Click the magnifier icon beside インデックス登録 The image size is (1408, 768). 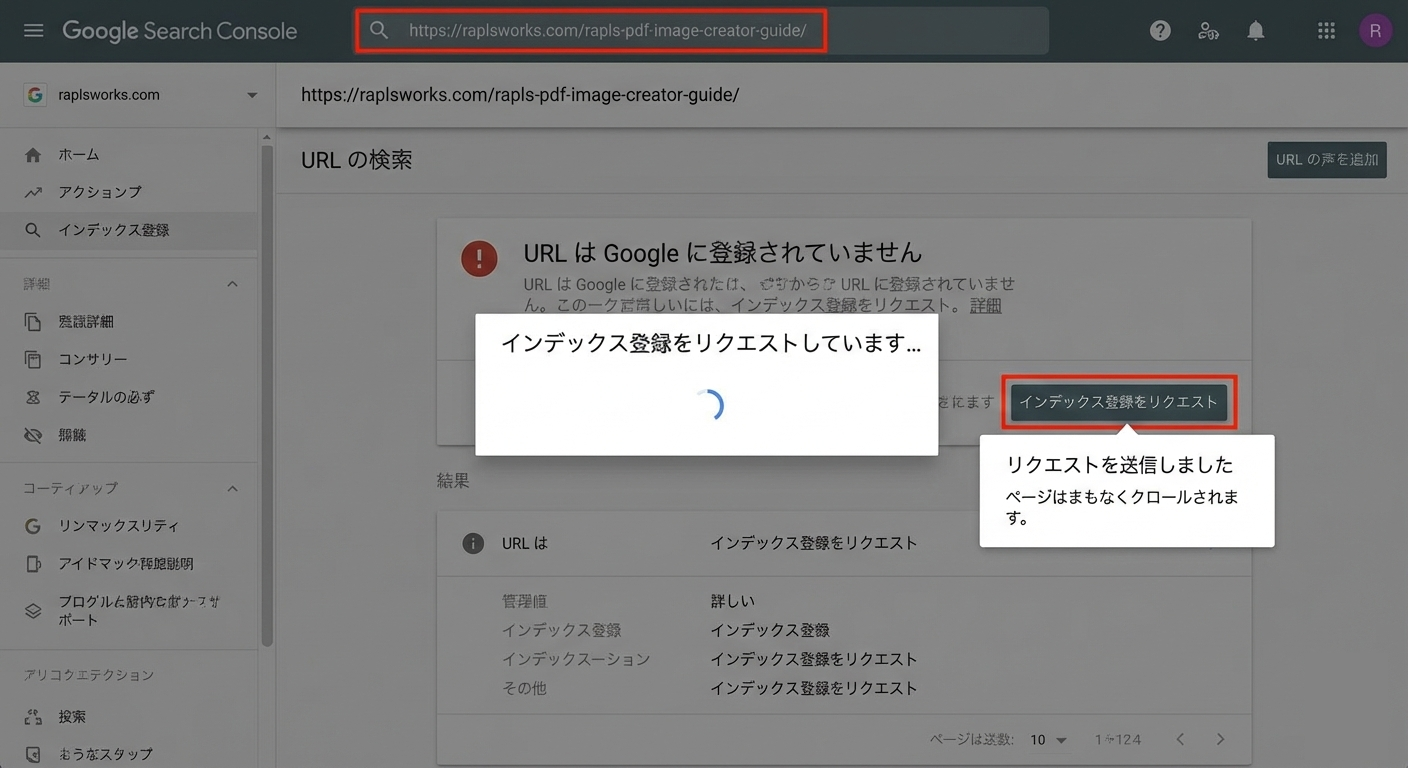pyautogui.click(x=33, y=230)
